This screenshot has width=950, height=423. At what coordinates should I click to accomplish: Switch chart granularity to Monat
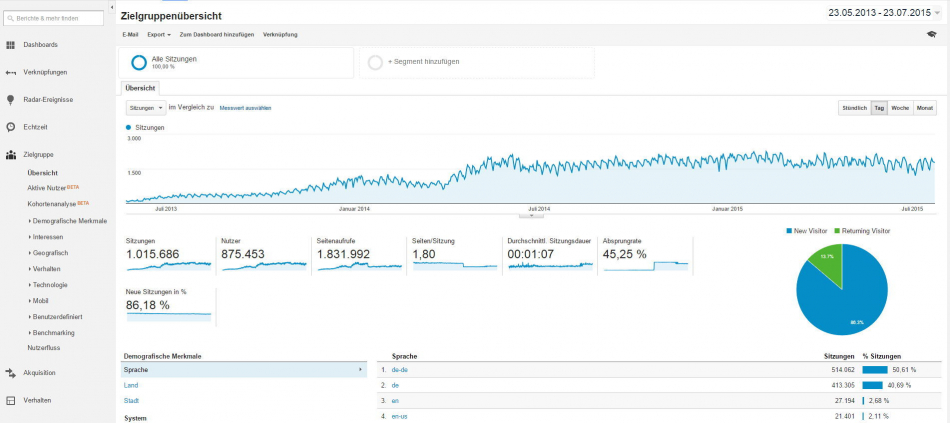click(925, 107)
